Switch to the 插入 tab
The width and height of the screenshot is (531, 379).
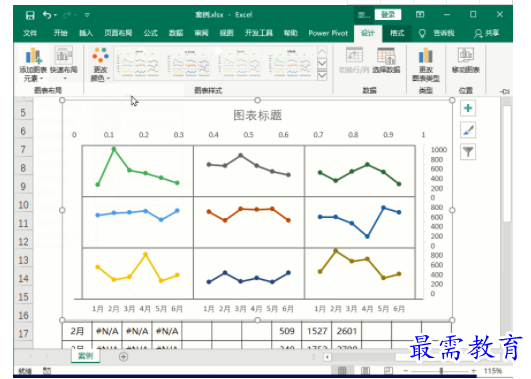point(86,33)
